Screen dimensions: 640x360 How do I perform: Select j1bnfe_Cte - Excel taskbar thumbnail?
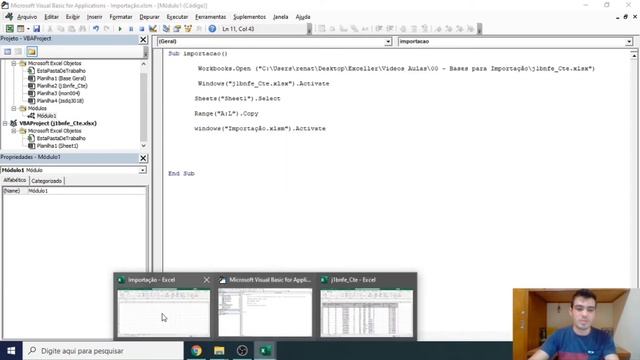point(367,313)
